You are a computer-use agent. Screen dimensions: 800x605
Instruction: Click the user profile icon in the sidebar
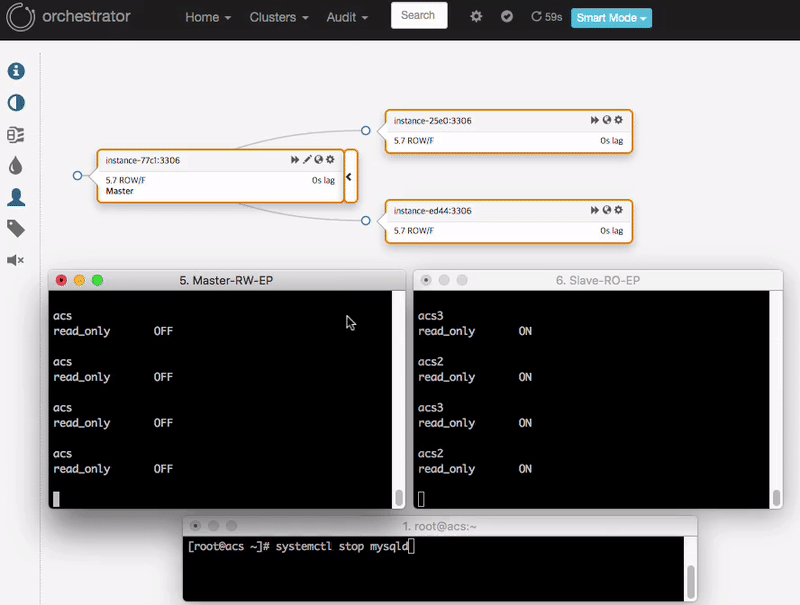point(15,197)
